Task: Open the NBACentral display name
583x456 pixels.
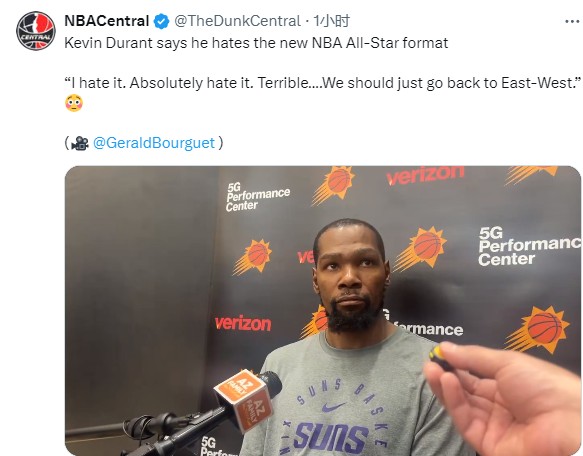Action: click(x=107, y=21)
